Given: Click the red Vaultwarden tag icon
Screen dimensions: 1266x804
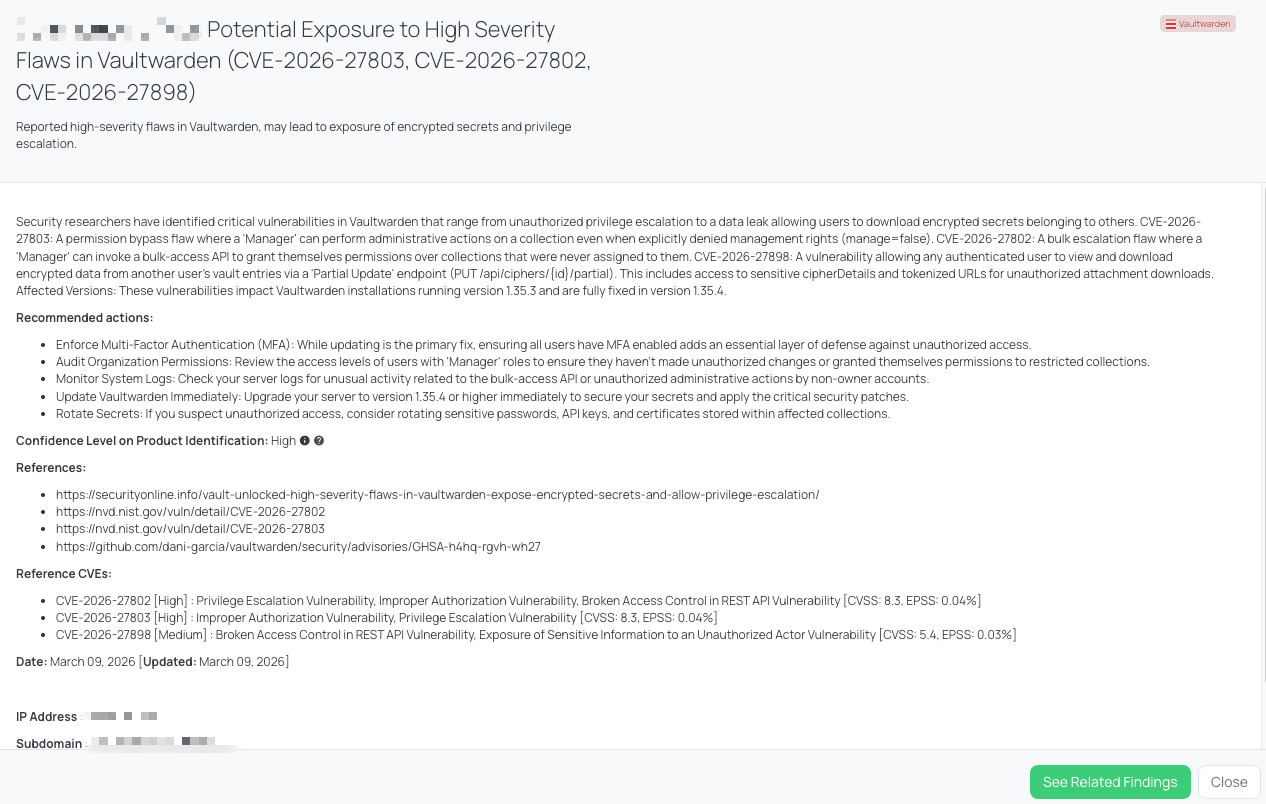Looking at the screenshot, I should tap(1171, 24).
